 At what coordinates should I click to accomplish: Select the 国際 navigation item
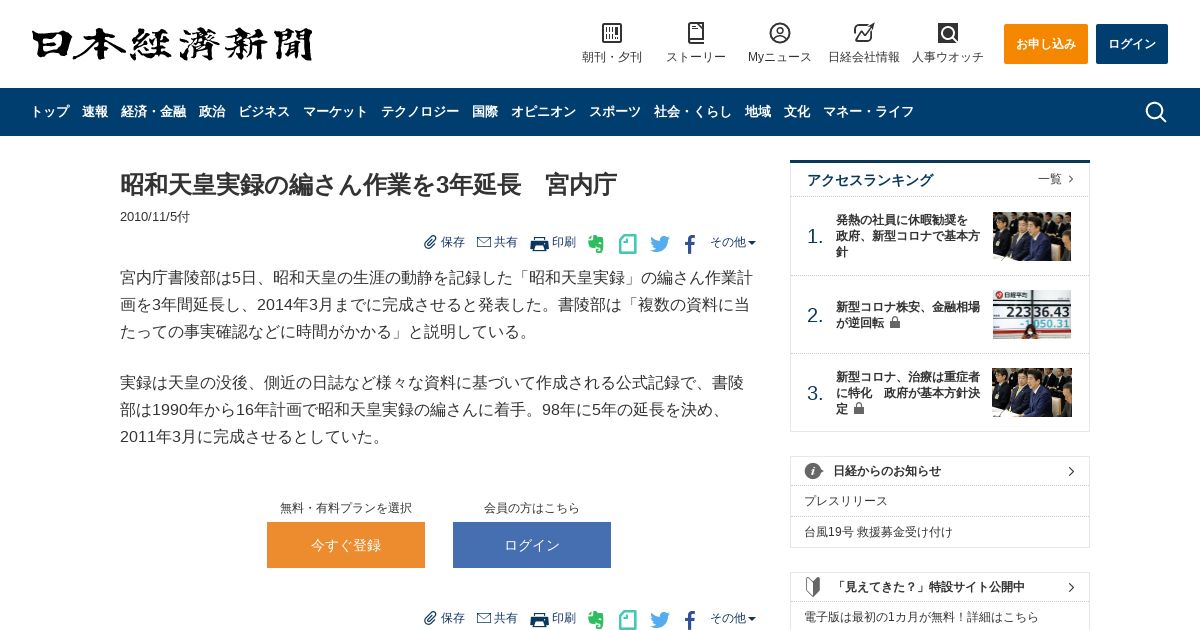click(485, 112)
